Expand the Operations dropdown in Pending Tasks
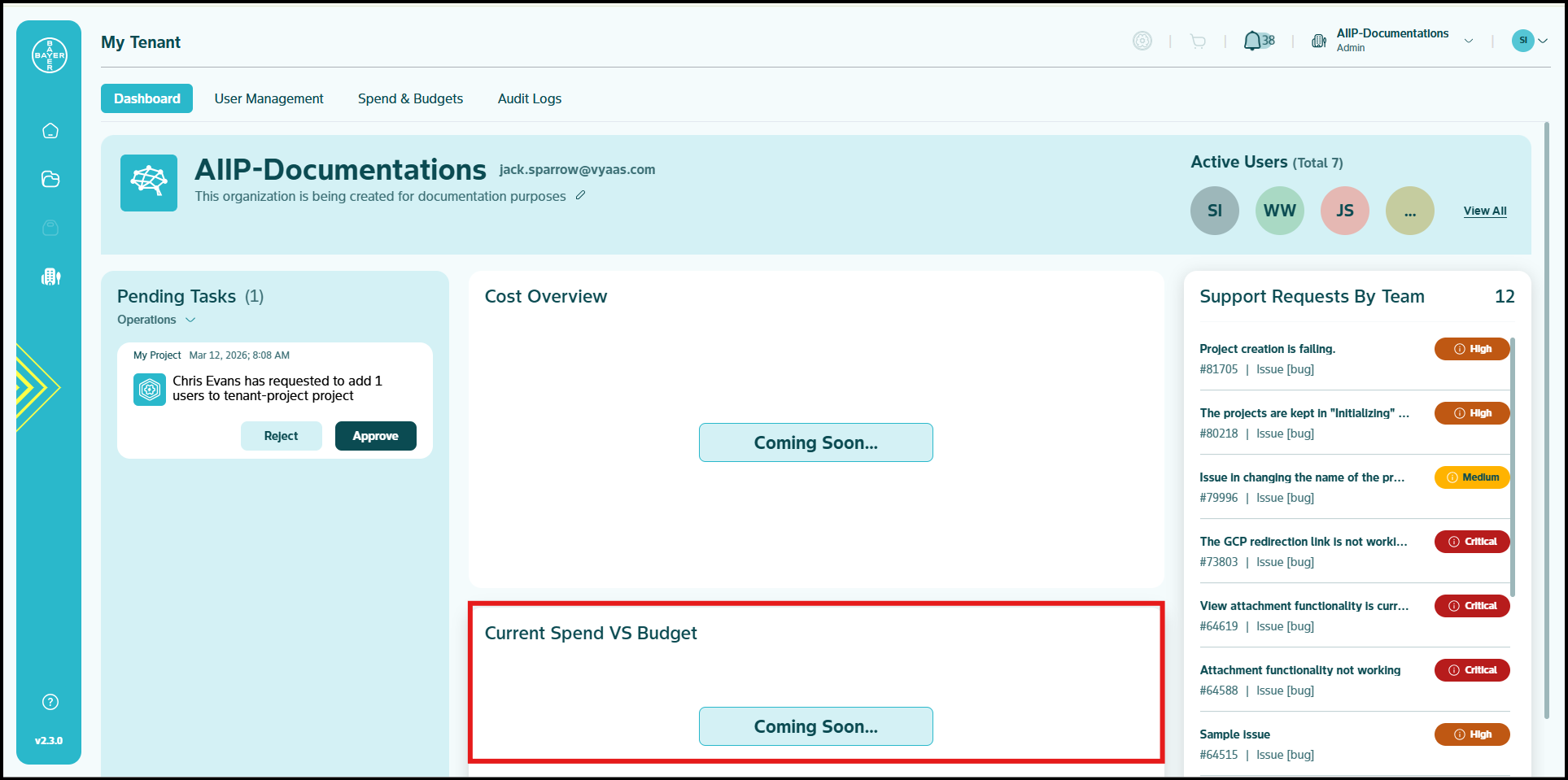 (156, 320)
